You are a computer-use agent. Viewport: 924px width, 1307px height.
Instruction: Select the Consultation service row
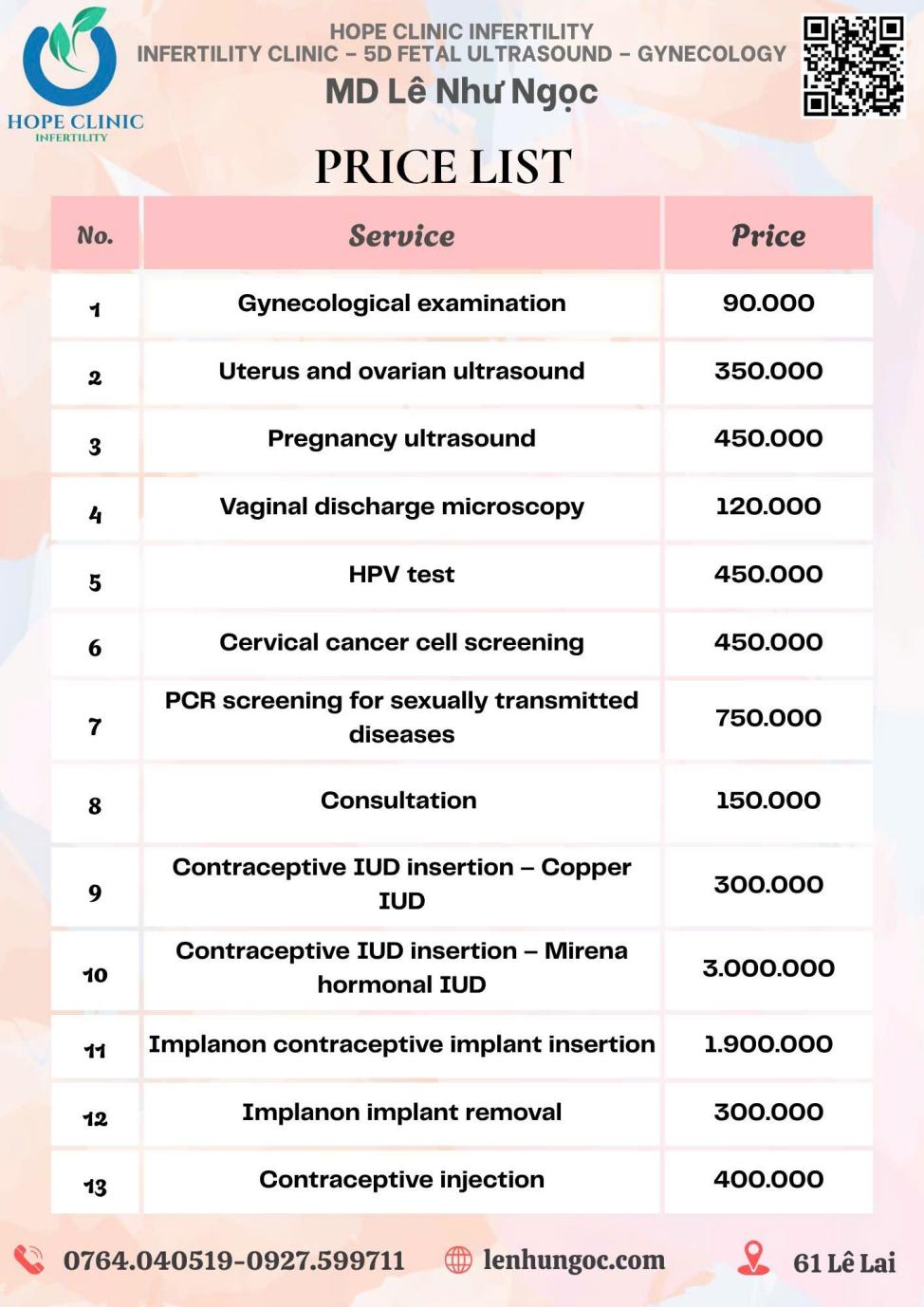click(462, 802)
